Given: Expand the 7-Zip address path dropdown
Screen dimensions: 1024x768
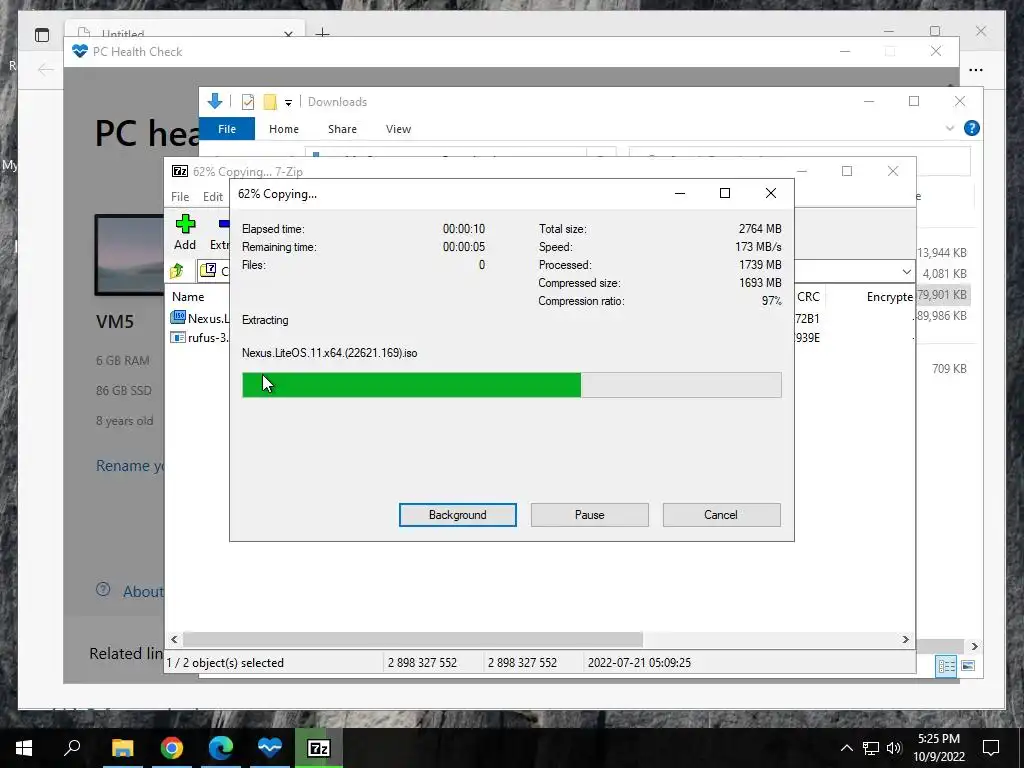Looking at the screenshot, I should click(x=906, y=272).
